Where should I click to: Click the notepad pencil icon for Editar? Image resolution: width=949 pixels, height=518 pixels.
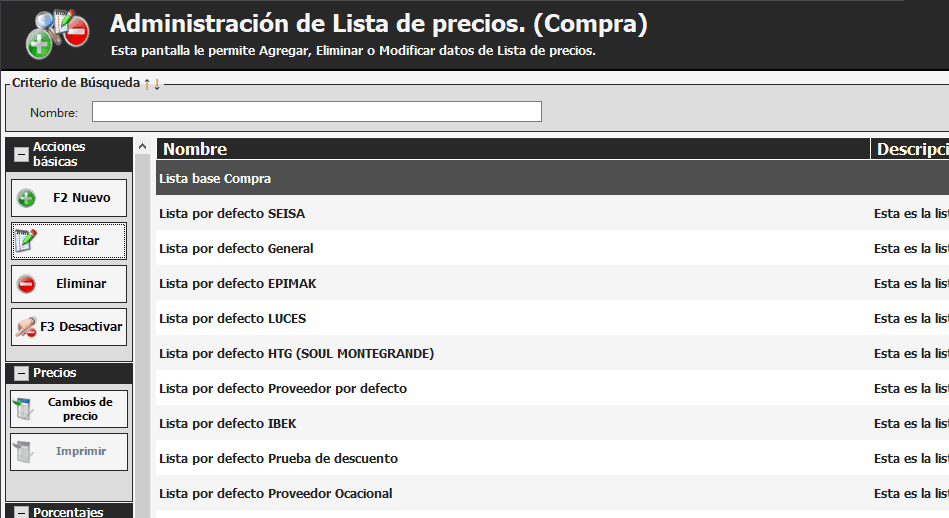[26, 241]
